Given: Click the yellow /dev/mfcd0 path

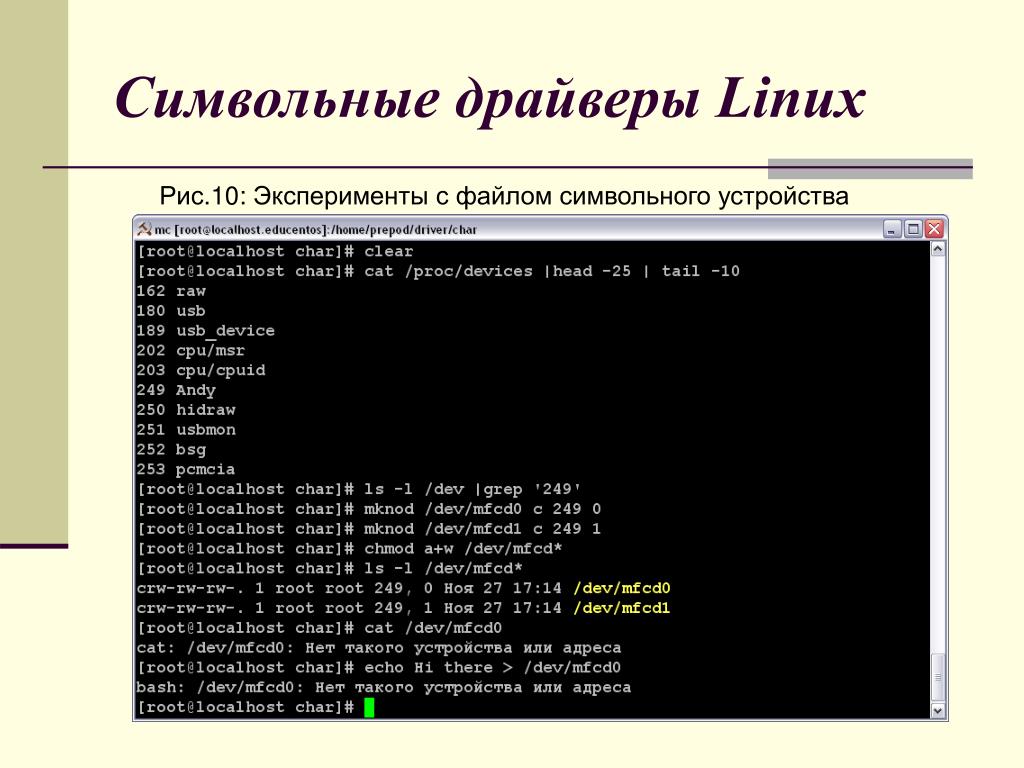Looking at the screenshot, I should click(x=622, y=588).
